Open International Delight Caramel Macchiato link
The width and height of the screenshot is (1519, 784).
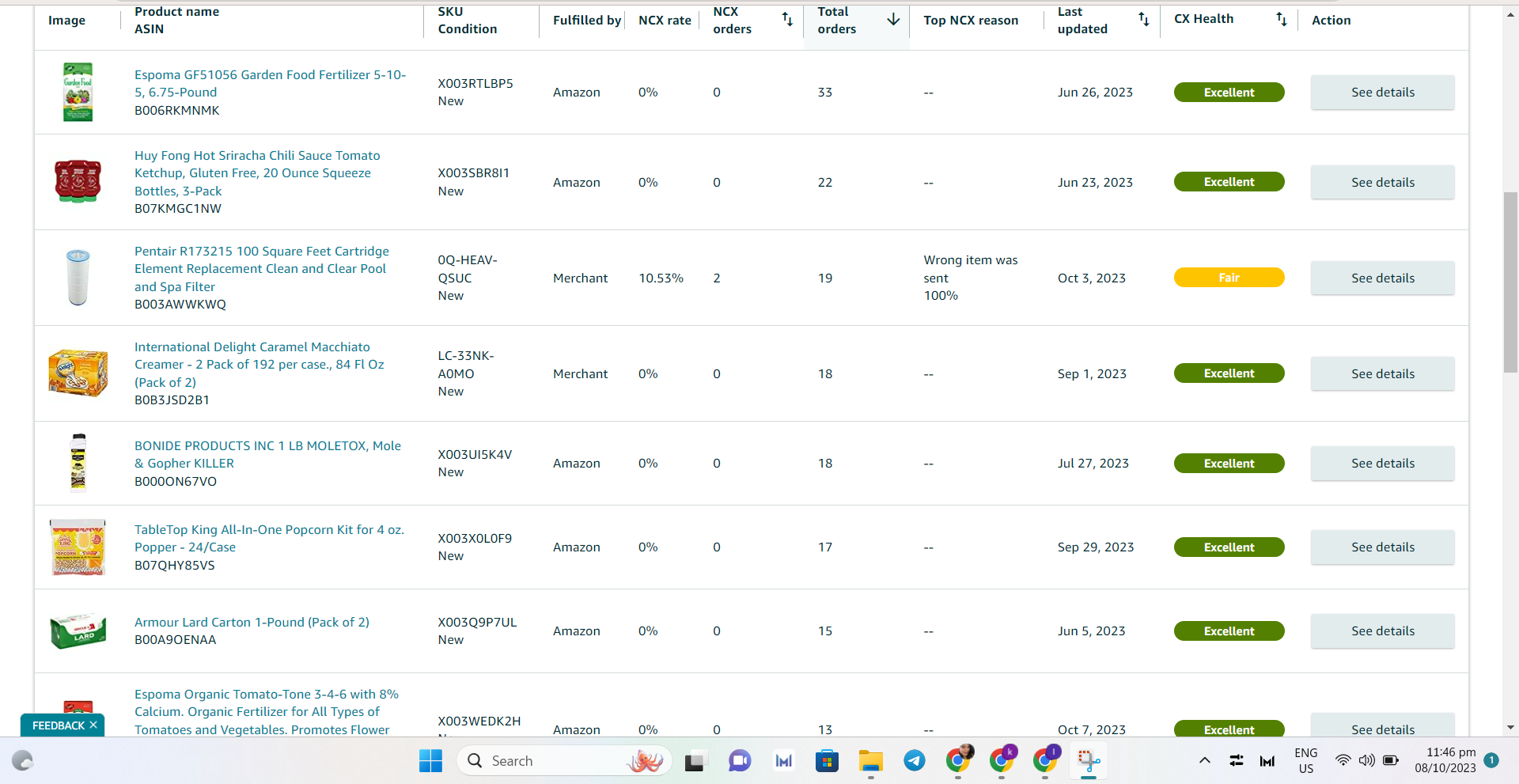coord(259,365)
